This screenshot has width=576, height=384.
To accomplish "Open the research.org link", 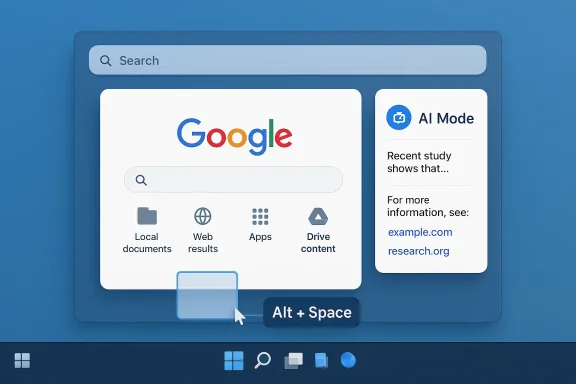I will [418, 251].
